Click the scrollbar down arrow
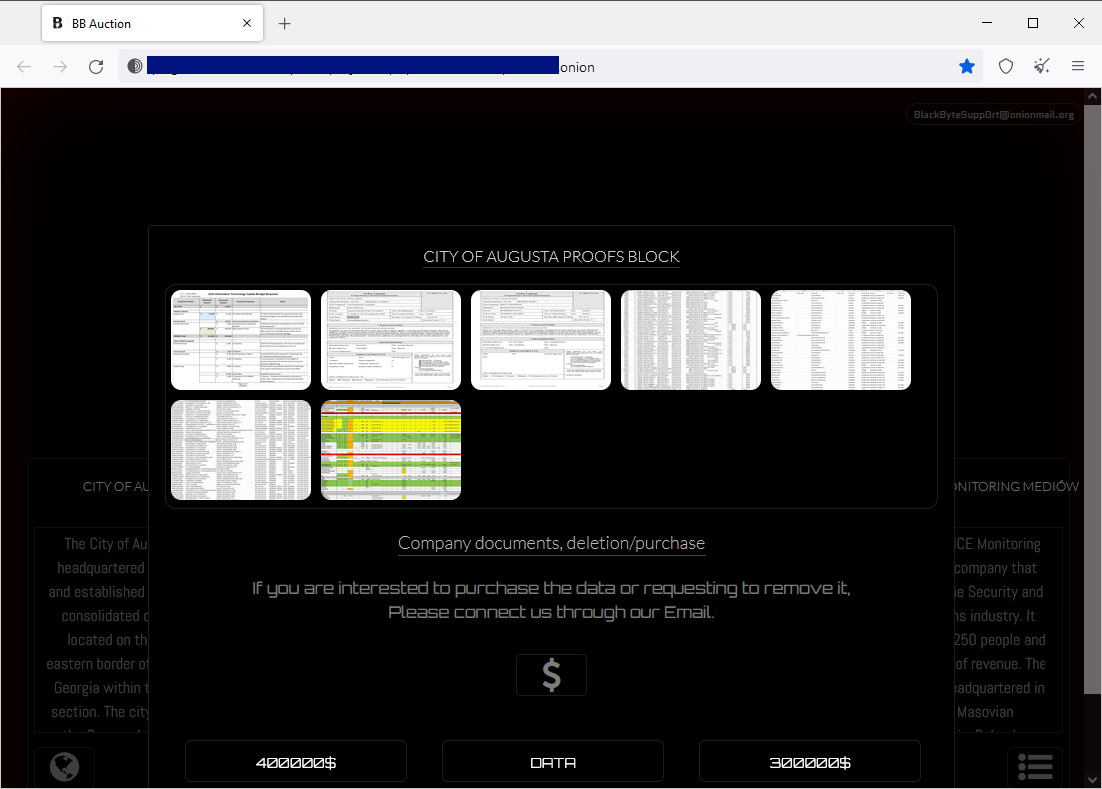The height and width of the screenshot is (789, 1102). click(x=1092, y=780)
